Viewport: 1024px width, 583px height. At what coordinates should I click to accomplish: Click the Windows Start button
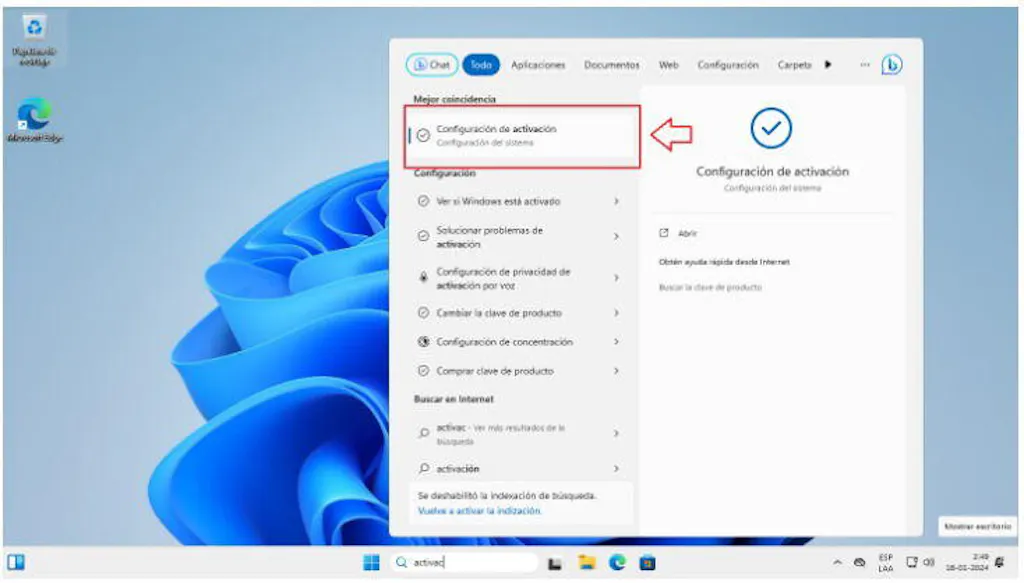tap(371, 563)
